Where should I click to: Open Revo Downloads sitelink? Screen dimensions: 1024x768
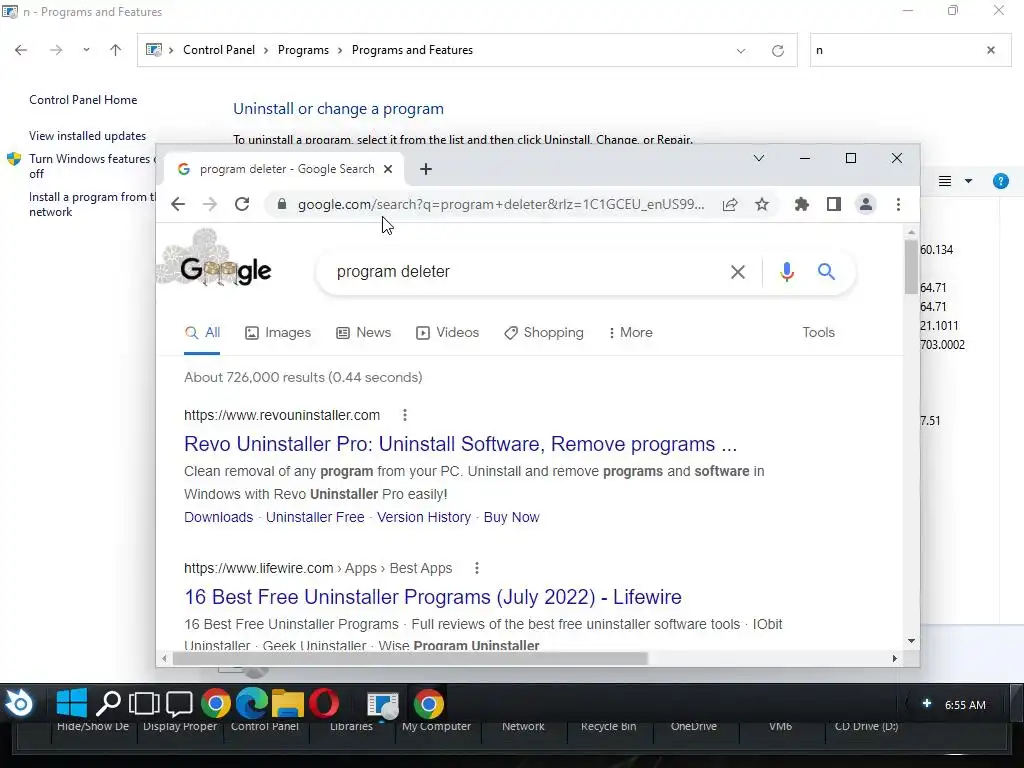tap(218, 517)
